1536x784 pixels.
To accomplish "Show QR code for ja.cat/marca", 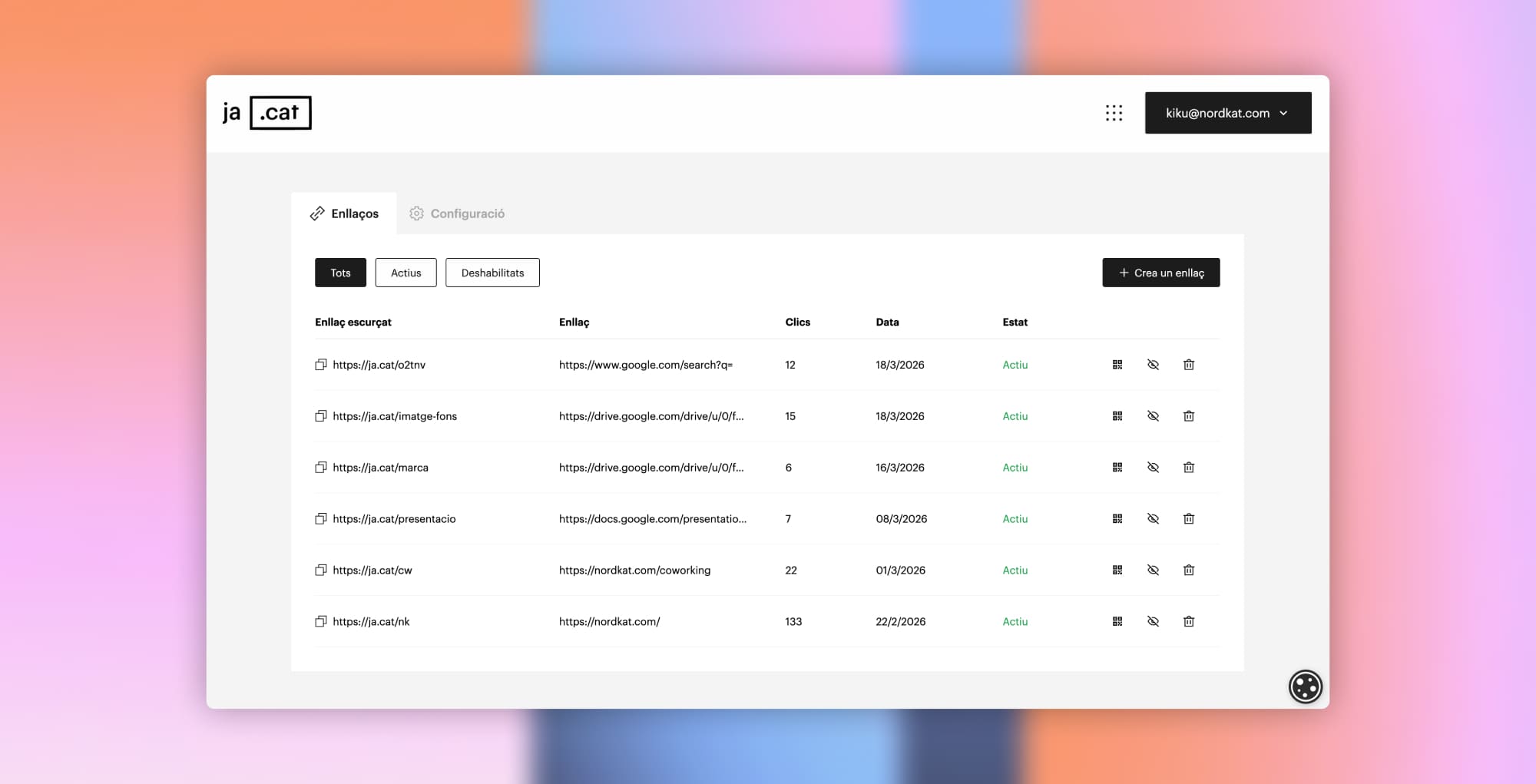I will coord(1117,468).
